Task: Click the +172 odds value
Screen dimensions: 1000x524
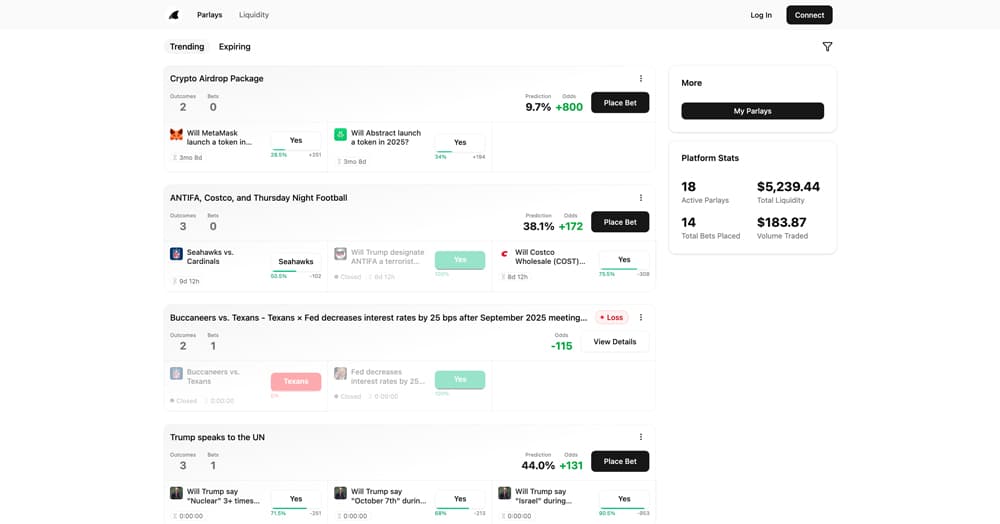Action: [571, 226]
